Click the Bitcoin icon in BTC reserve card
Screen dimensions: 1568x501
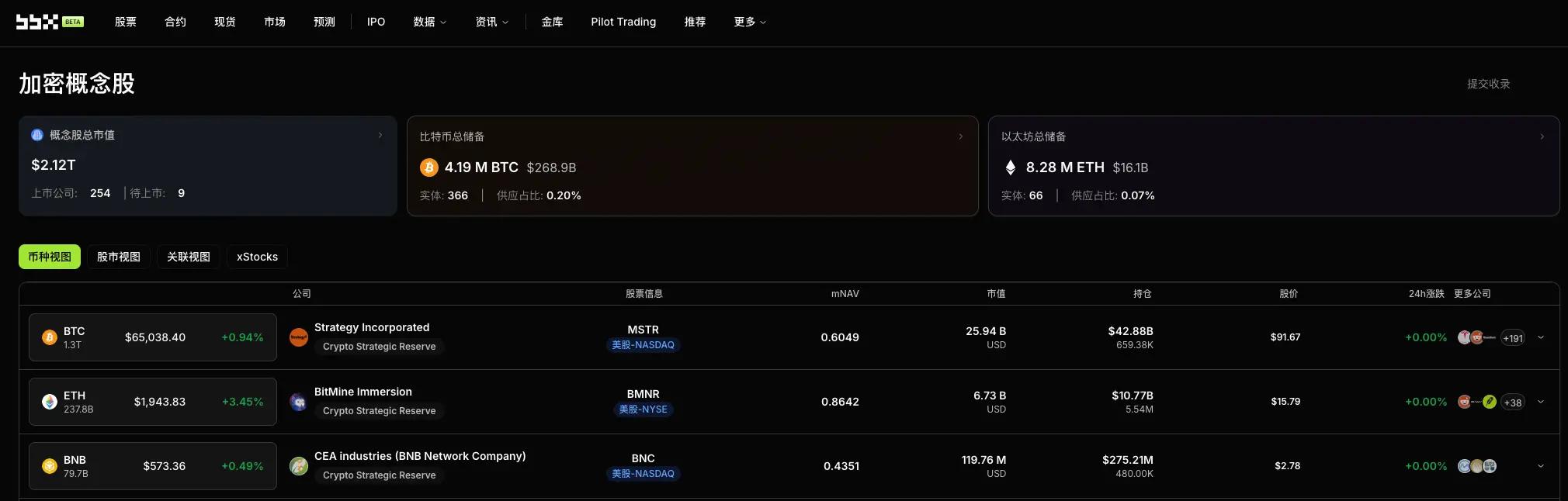[429, 168]
